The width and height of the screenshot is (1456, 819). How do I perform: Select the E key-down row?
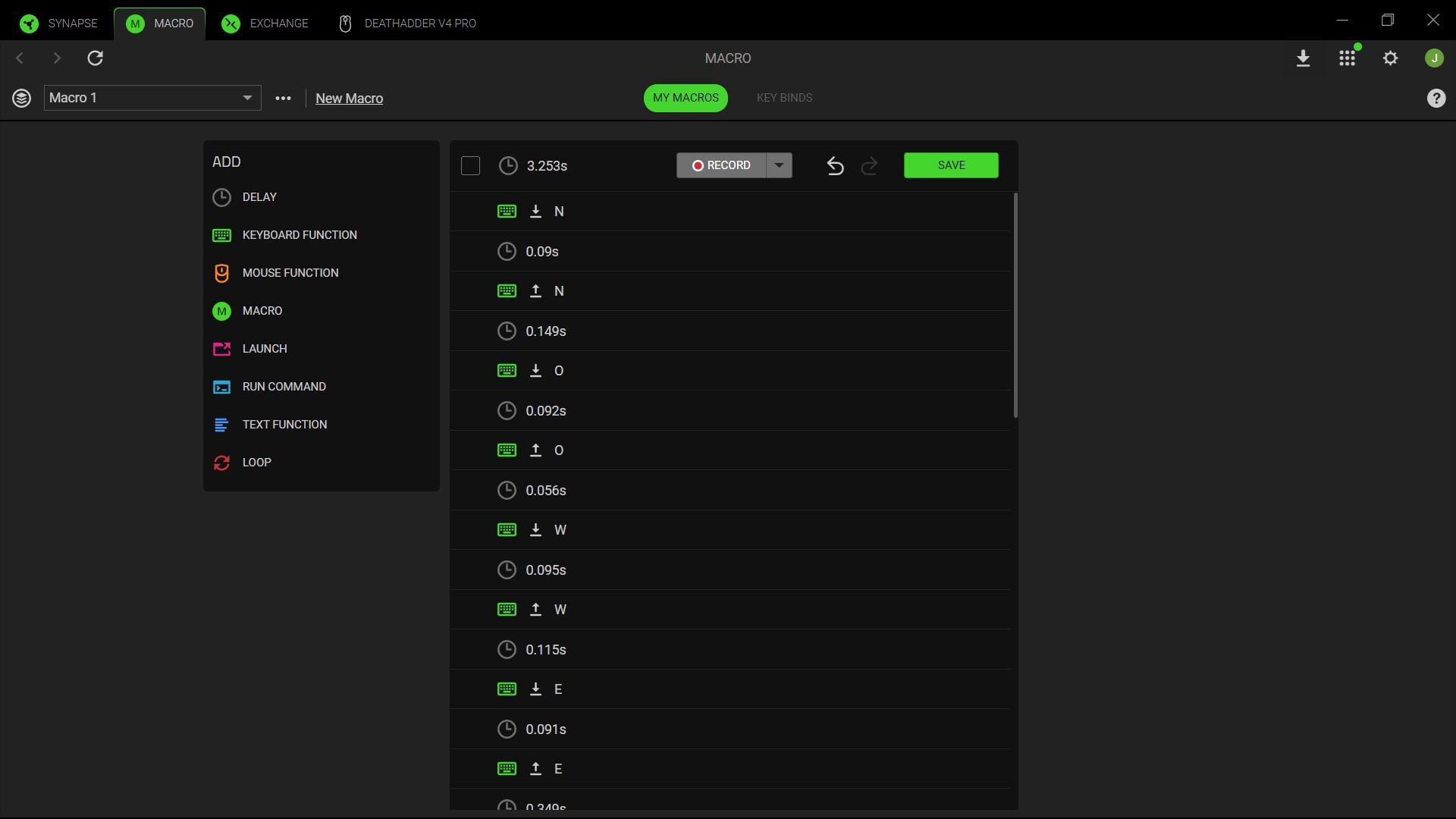730,689
